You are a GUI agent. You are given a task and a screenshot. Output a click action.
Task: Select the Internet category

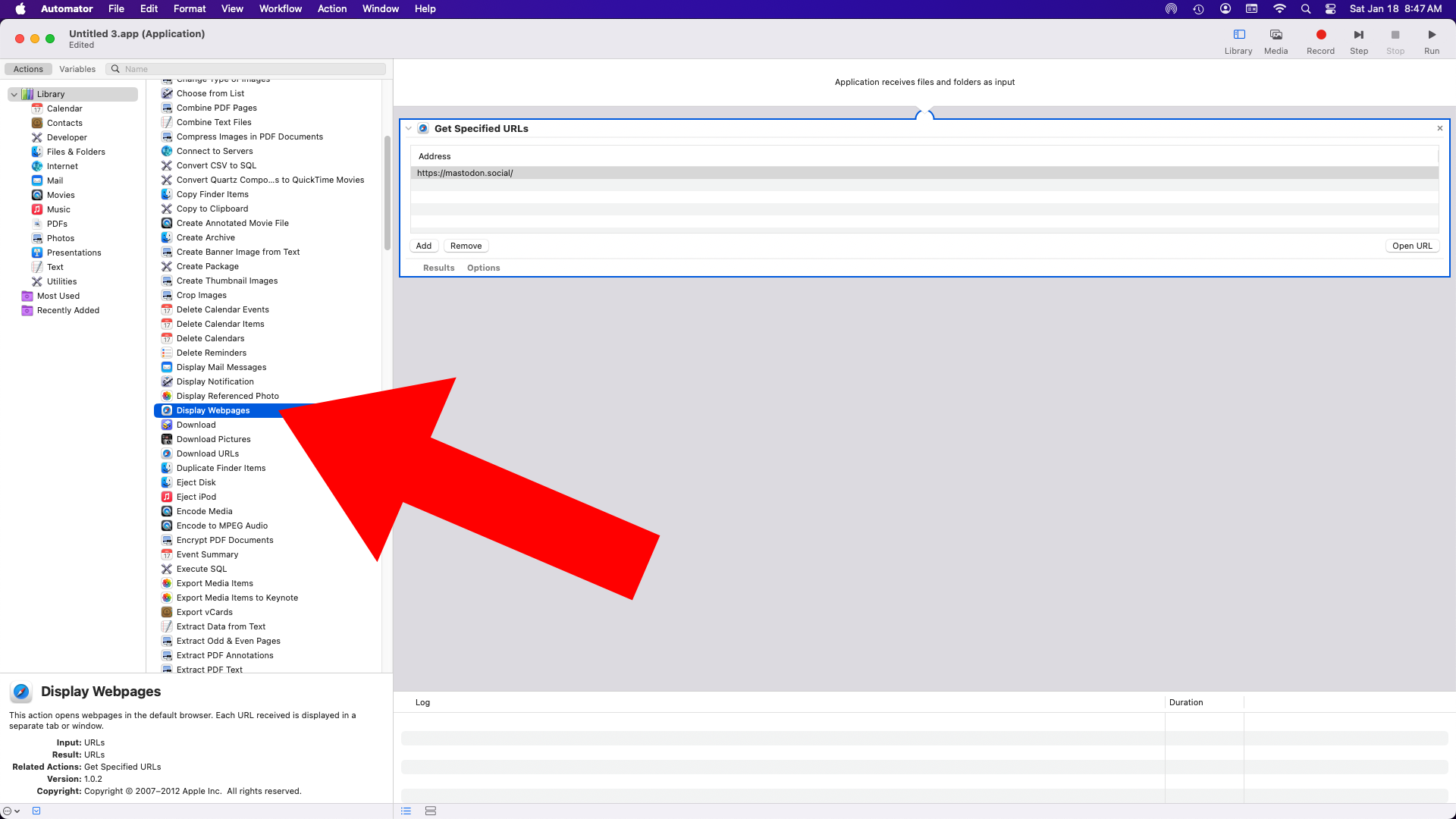point(62,166)
